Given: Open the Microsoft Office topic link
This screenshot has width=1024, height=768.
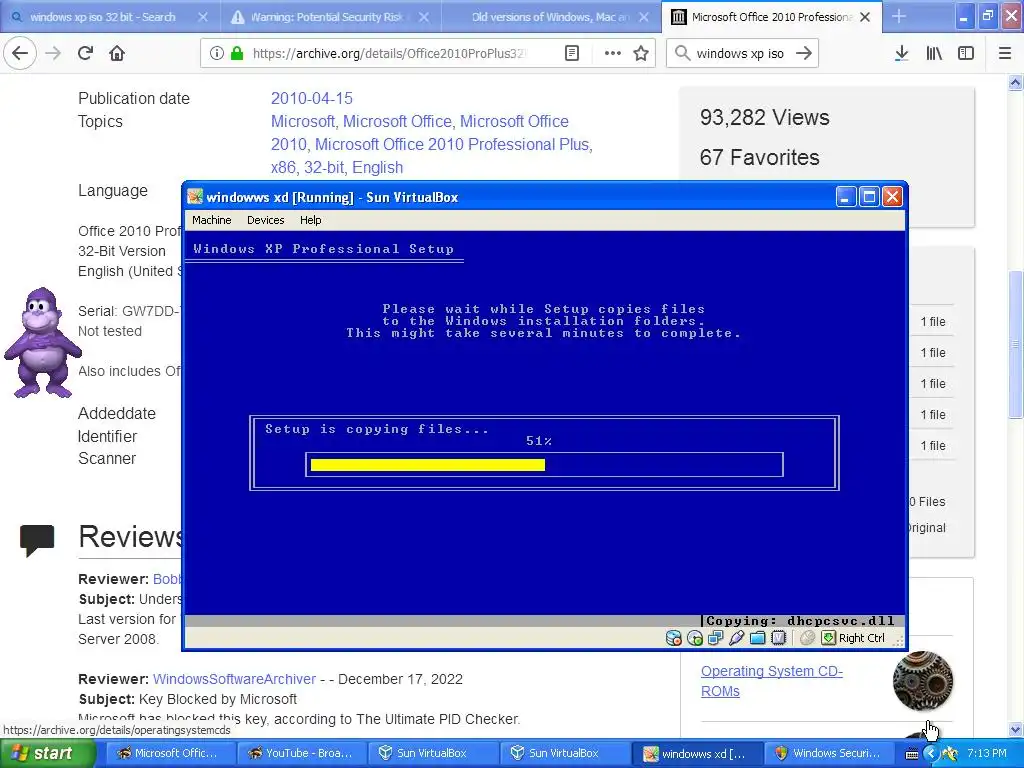Looking at the screenshot, I should [x=397, y=121].
